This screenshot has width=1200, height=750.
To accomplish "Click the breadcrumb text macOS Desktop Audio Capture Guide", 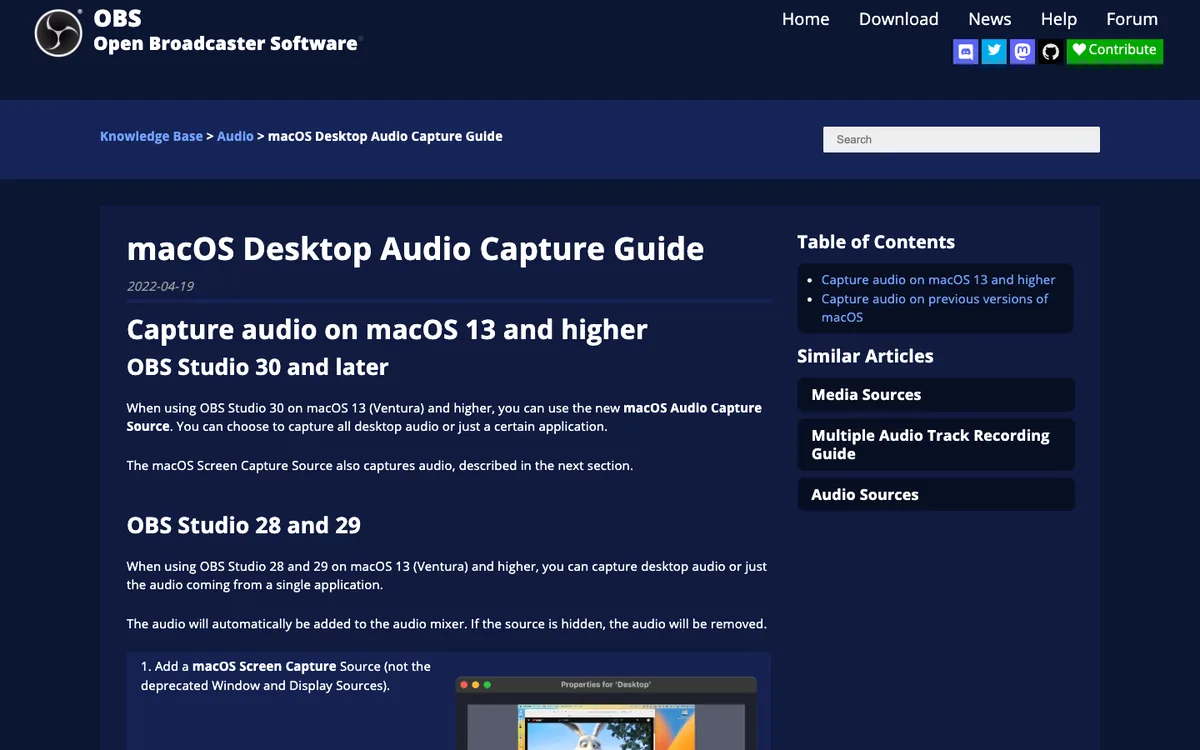I will pos(385,136).
